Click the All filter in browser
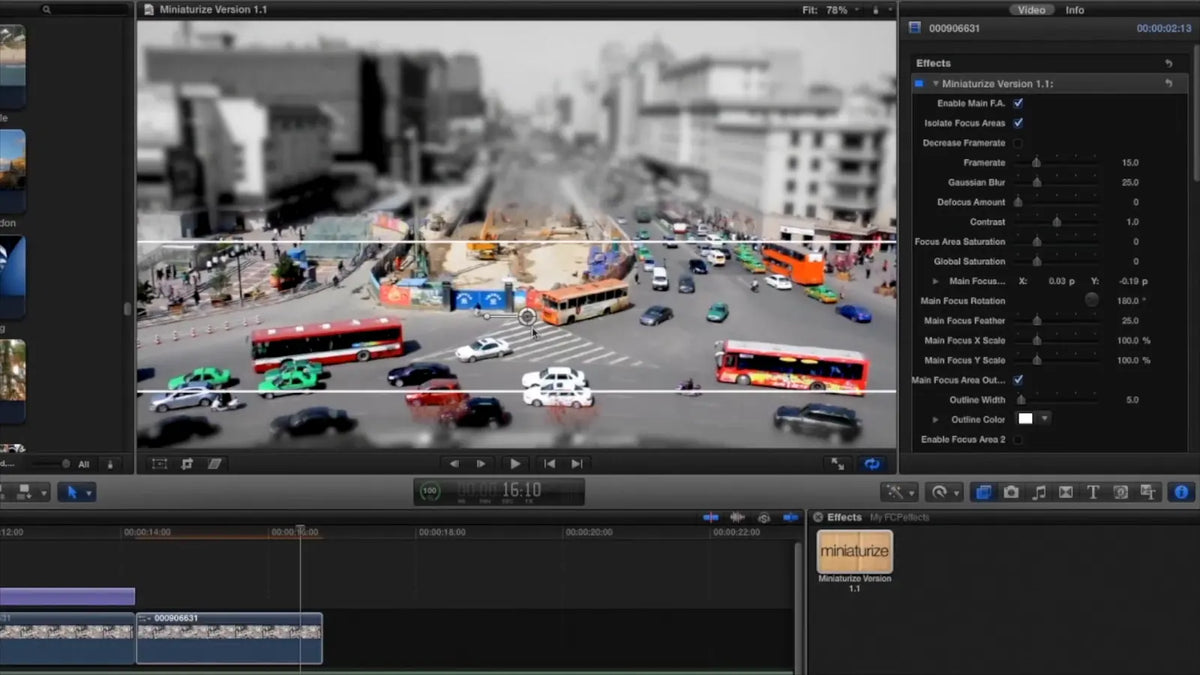 (x=84, y=464)
